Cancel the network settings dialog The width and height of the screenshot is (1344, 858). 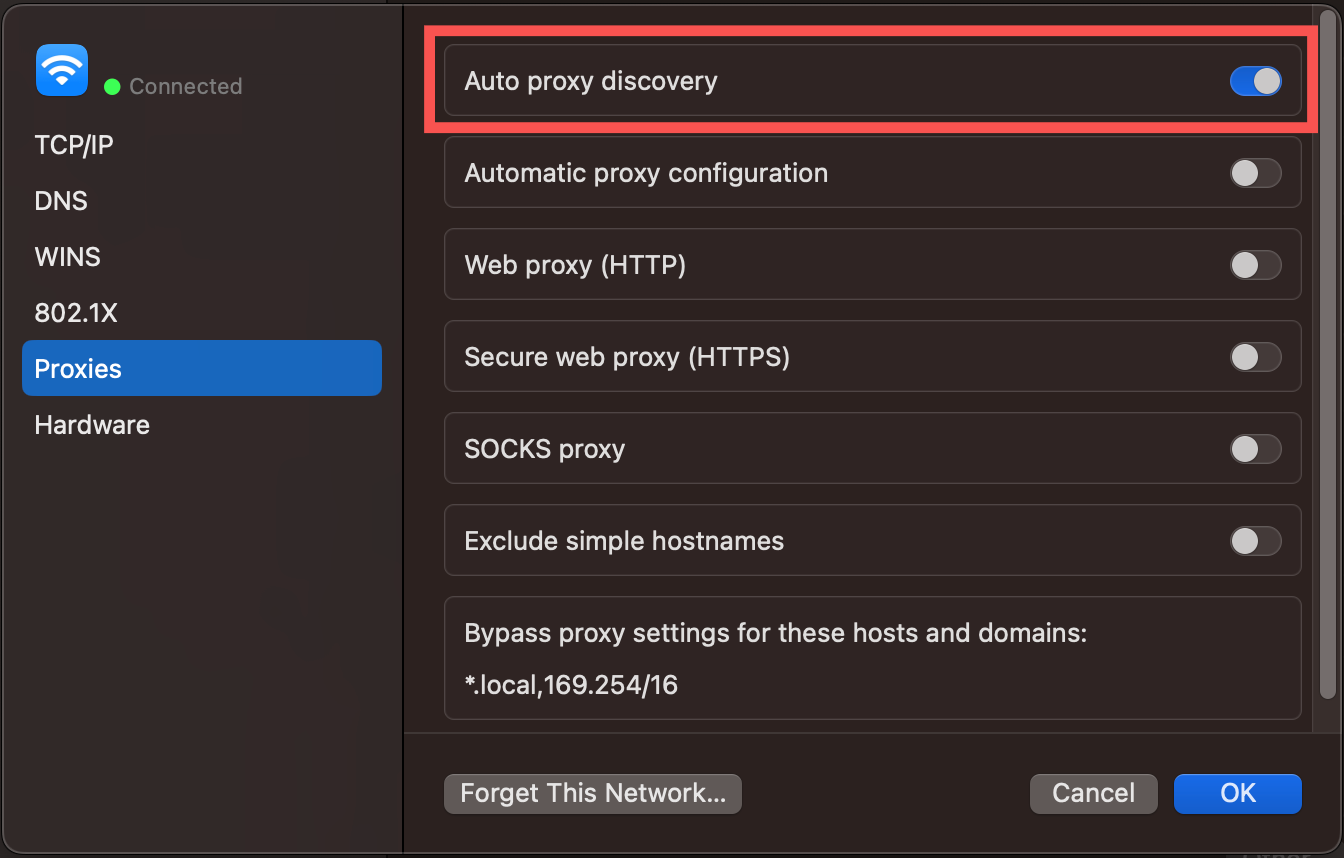coord(1093,794)
